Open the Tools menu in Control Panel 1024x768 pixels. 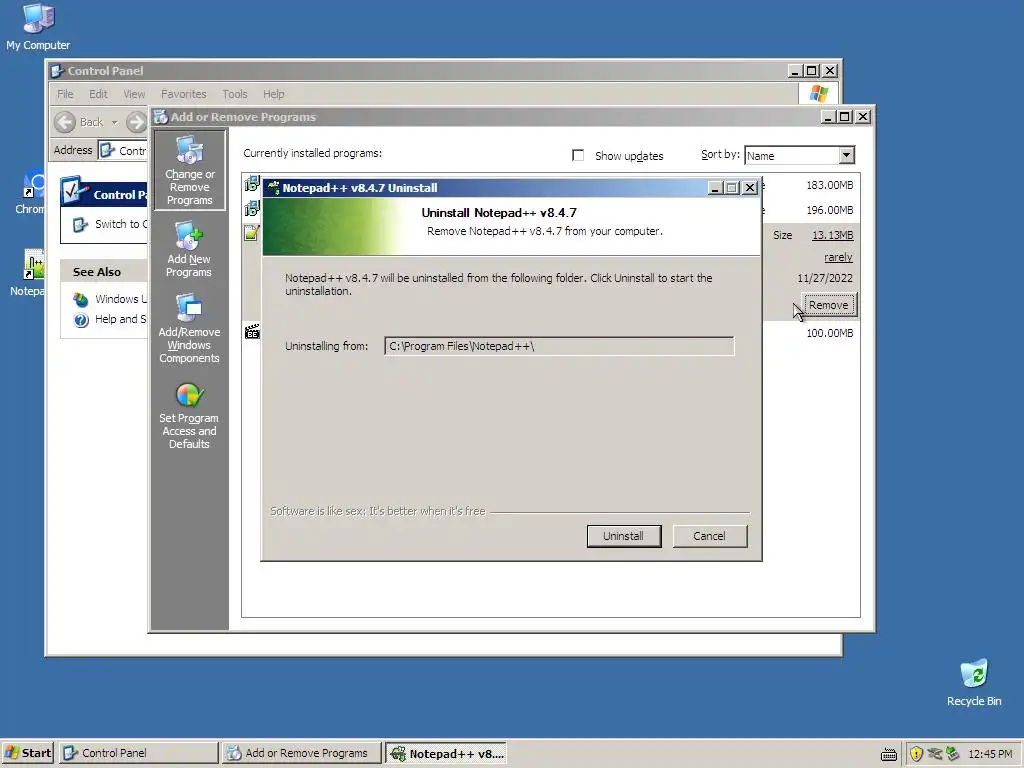tap(234, 94)
